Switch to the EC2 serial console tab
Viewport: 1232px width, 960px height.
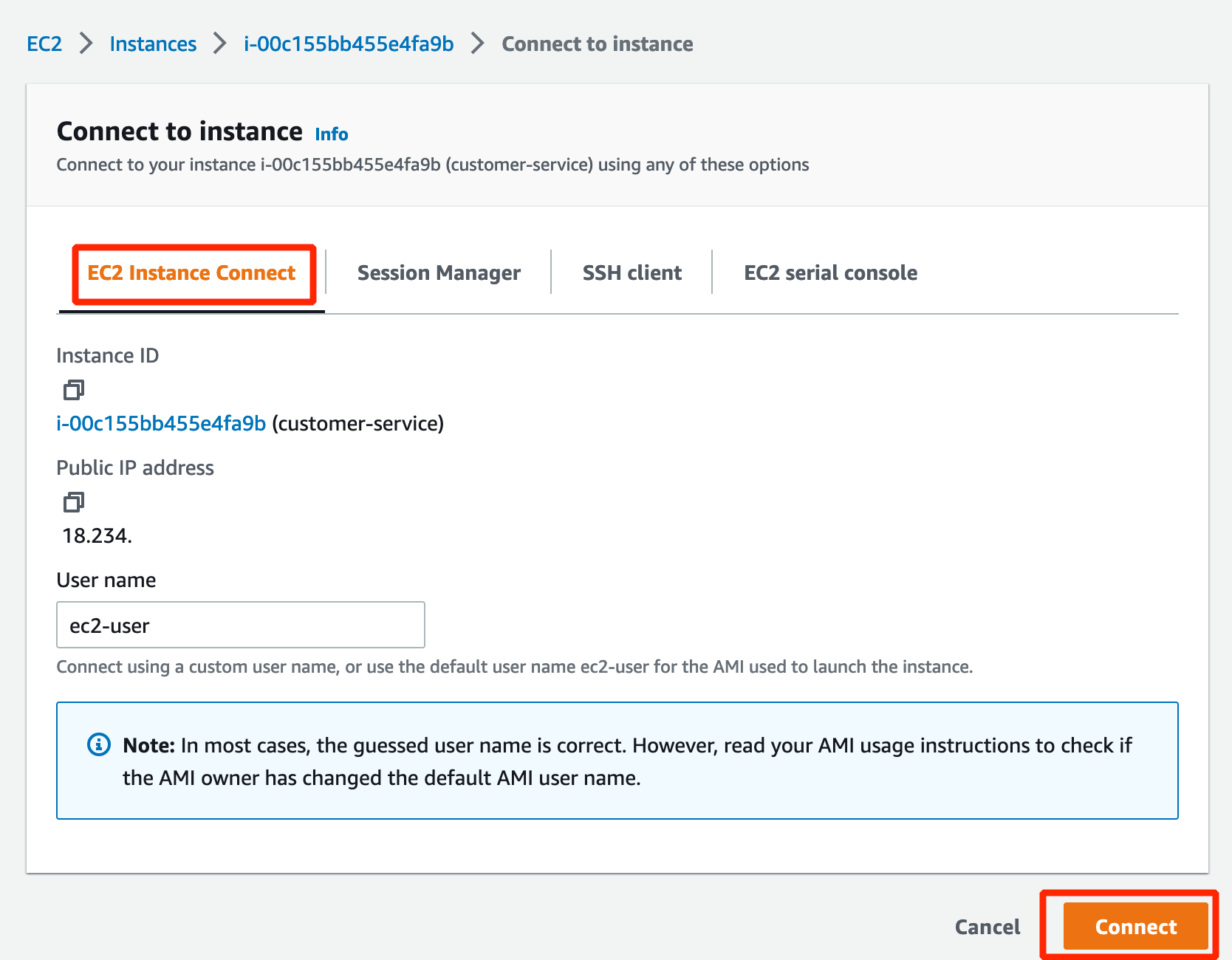click(x=831, y=273)
